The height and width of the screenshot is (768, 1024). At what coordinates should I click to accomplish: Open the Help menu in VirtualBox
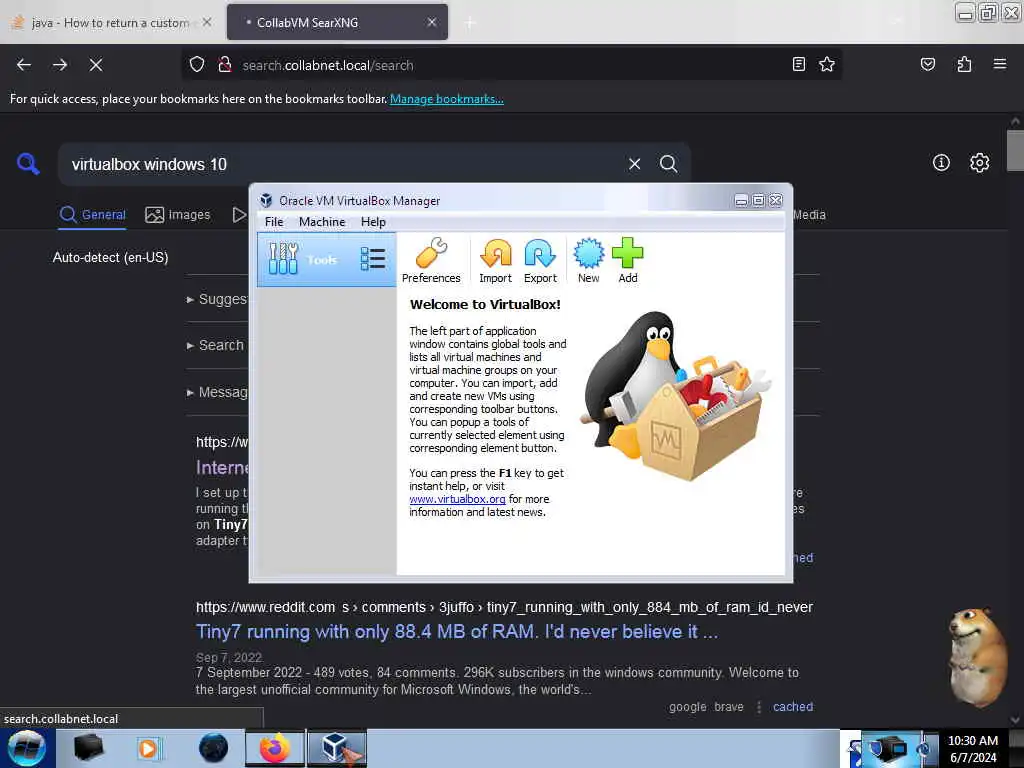click(373, 222)
